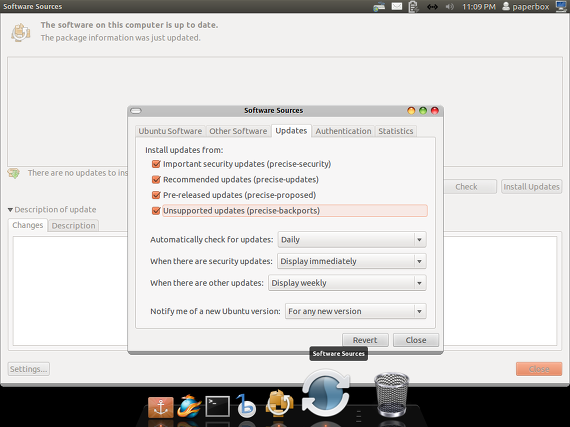
Task: Open Settings... in Update Manager
Action: coord(29,369)
